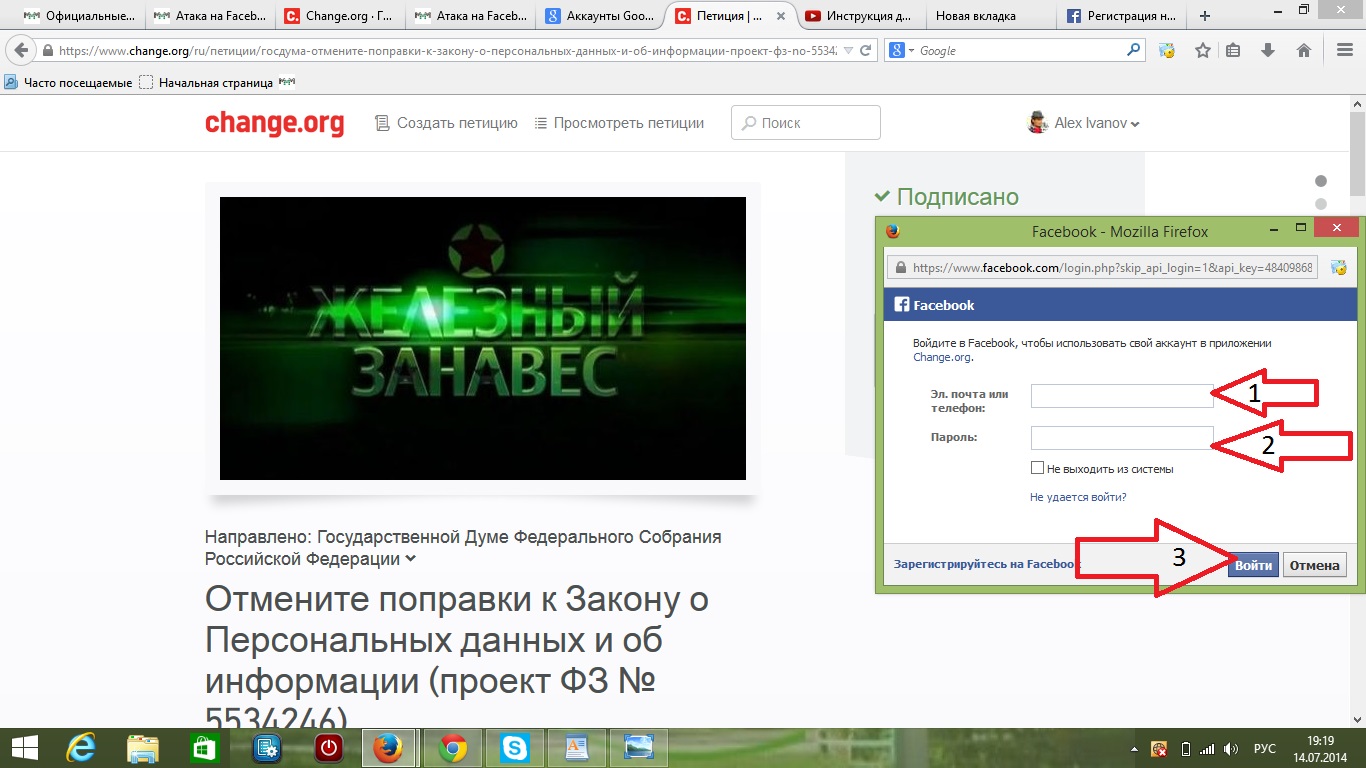Image resolution: width=1366 pixels, height=768 pixels.
Task: Click 'Создать петицию' link
Action: click(x=446, y=123)
